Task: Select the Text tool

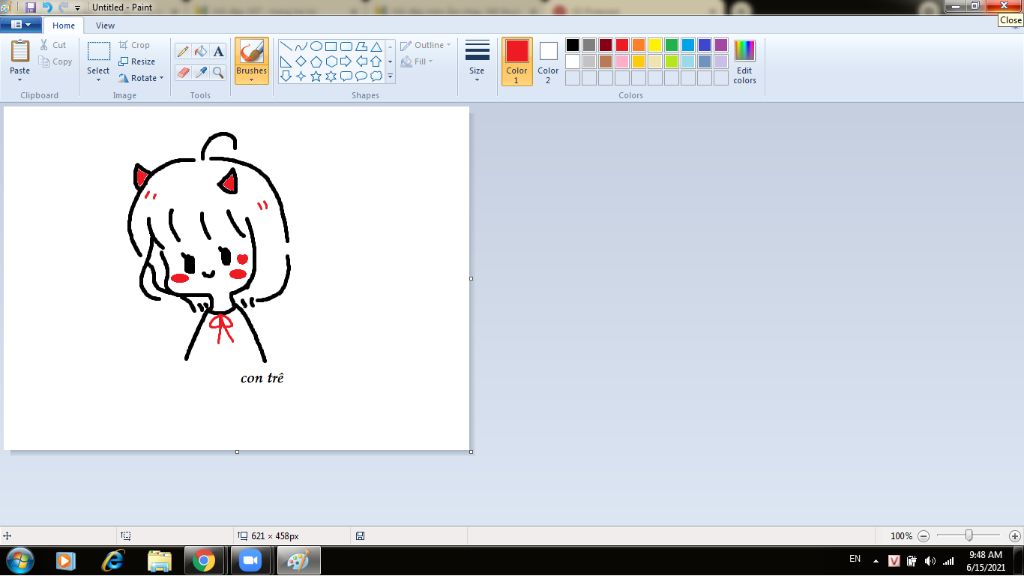Action: point(218,52)
